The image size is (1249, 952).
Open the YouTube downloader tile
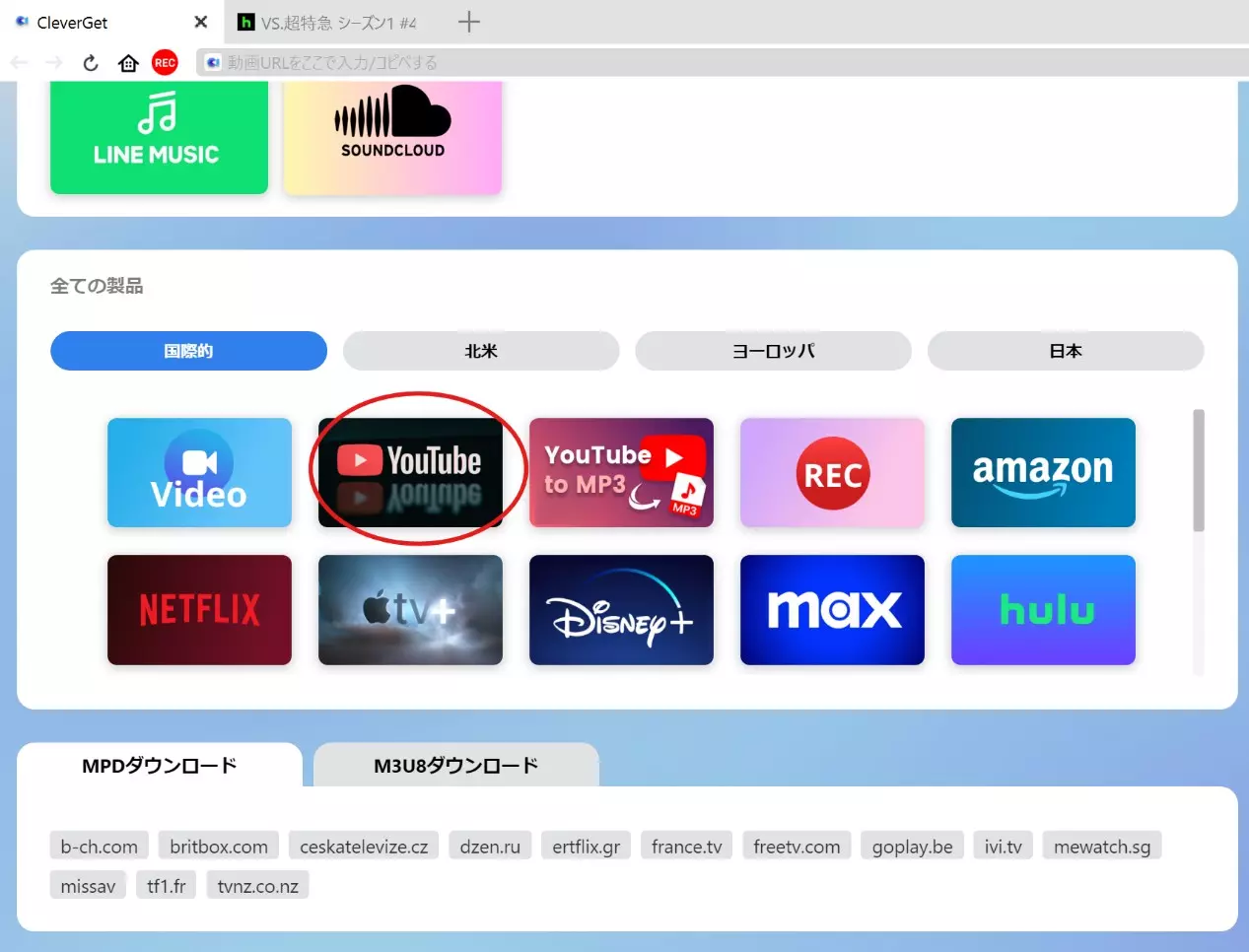(x=410, y=472)
